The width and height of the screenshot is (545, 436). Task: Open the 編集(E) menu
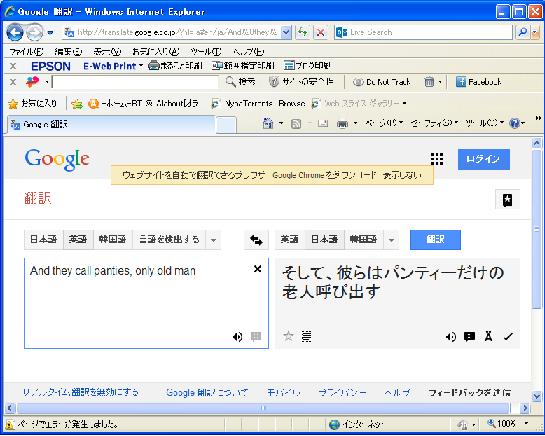[x=68, y=52]
